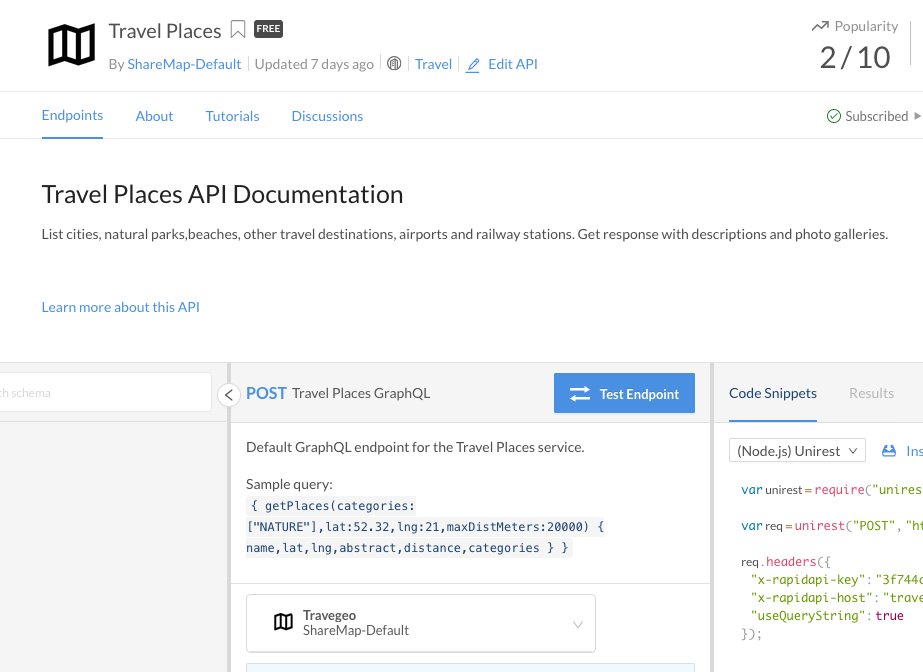The image size is (923, 672).
Task: Switch to the Tutorials tab
Action: [233, 116]
